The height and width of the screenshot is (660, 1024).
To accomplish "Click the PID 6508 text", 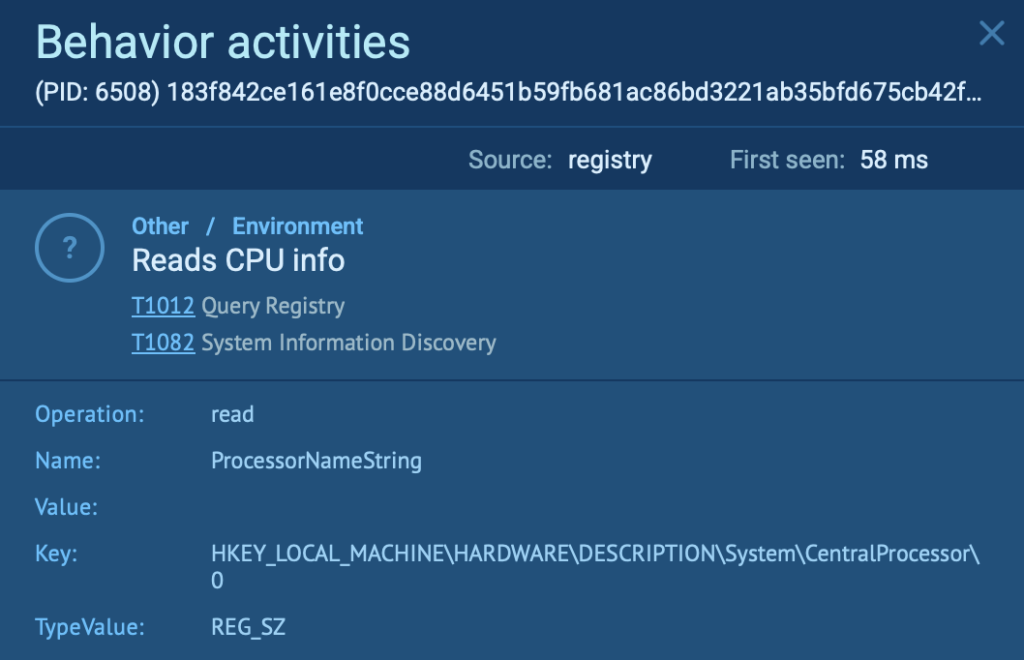I will click(97, 94).
